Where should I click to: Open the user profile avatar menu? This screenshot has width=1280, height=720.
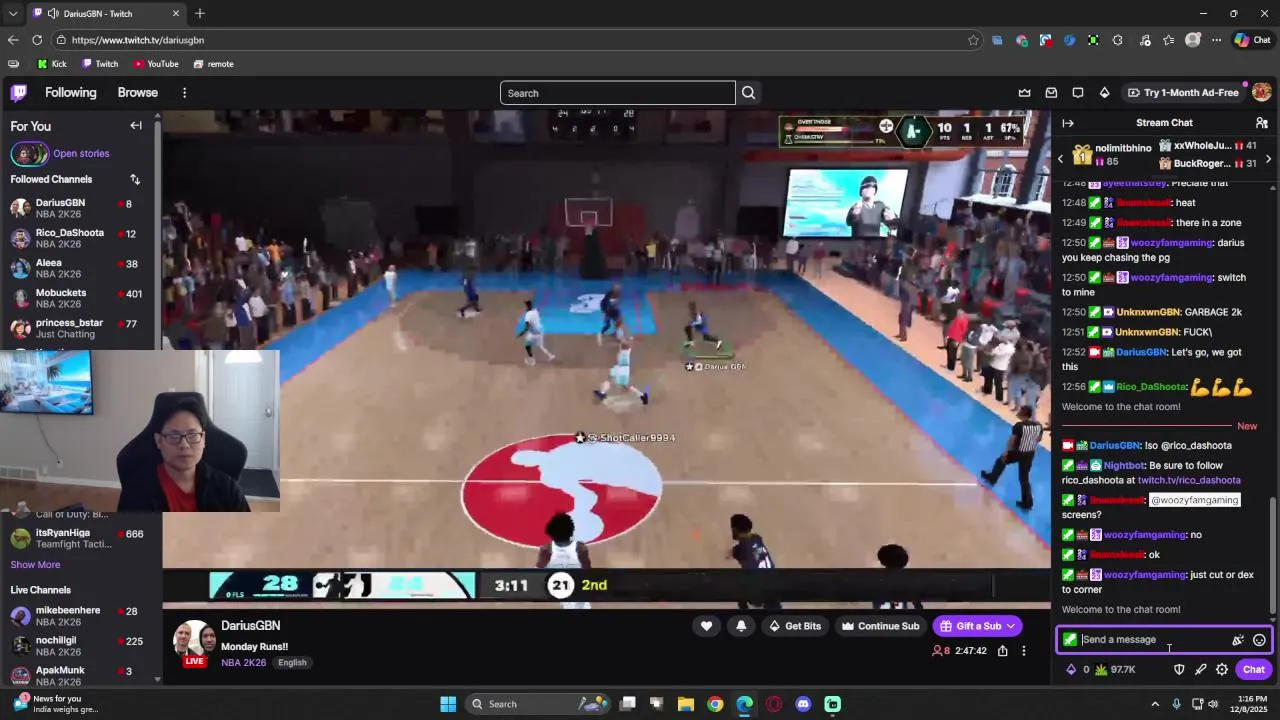point(1262,92)
